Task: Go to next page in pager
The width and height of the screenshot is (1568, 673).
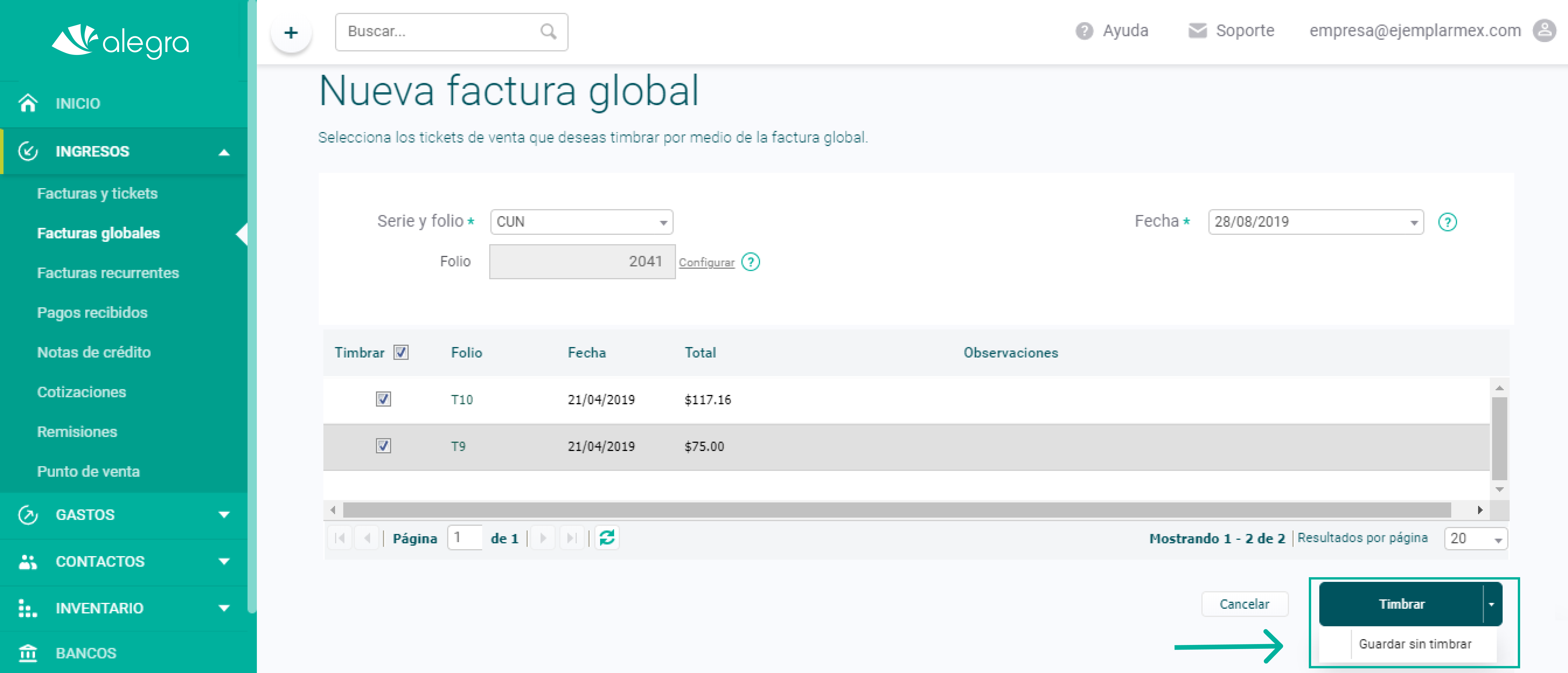Action: click(x=543, y=538)
